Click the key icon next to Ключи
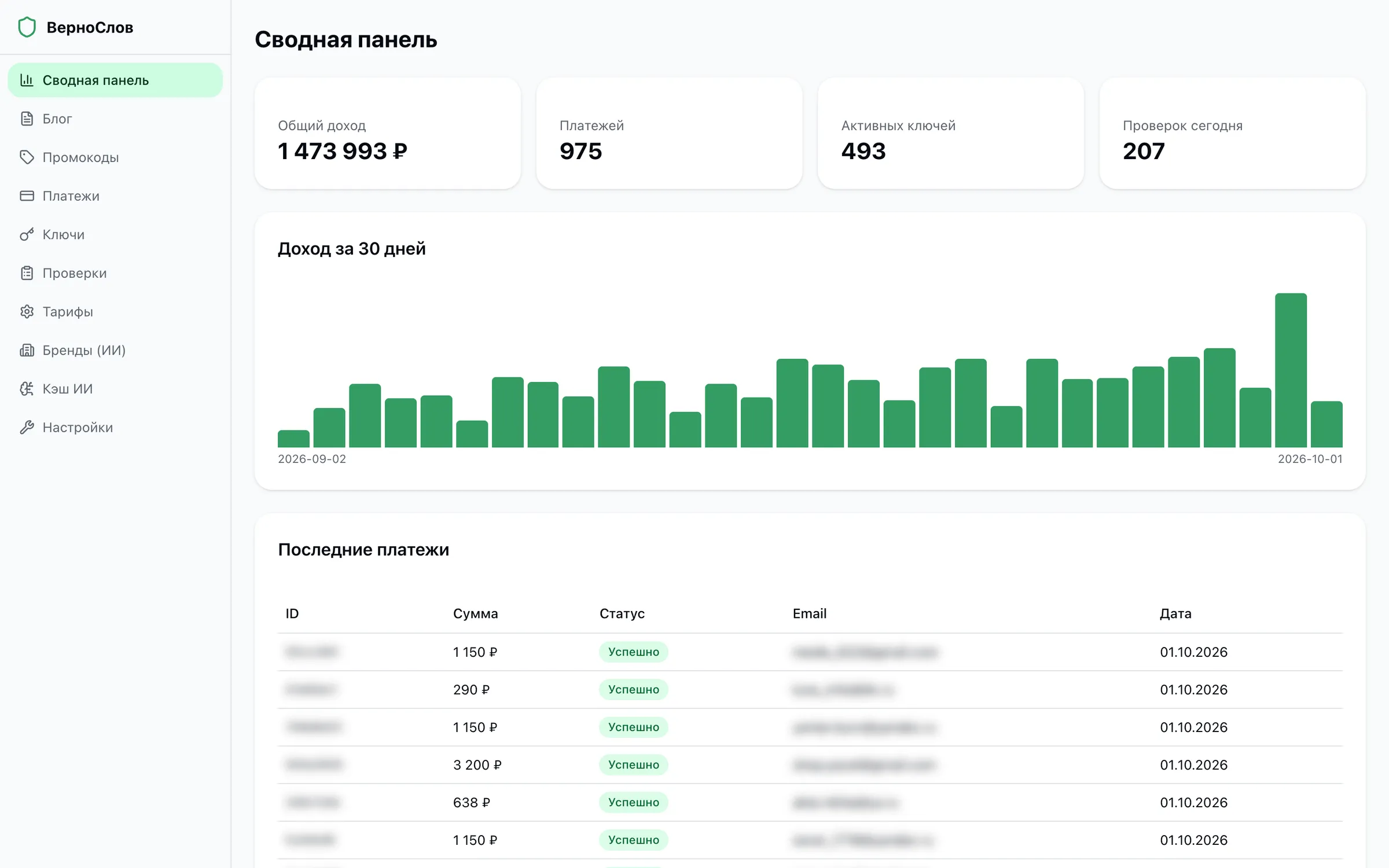 pos(27,234)
